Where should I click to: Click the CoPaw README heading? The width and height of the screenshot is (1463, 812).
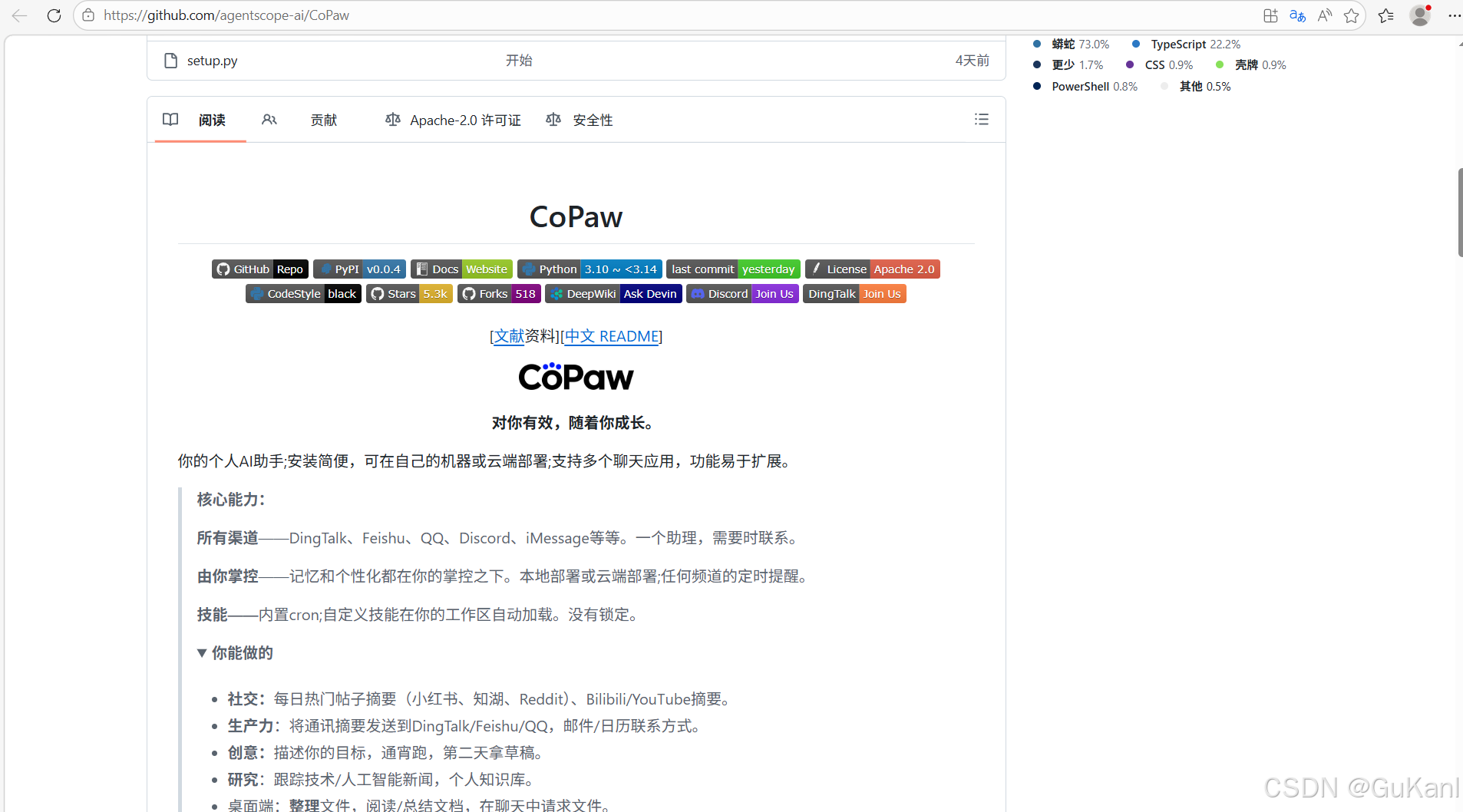[x=576, y=217]
